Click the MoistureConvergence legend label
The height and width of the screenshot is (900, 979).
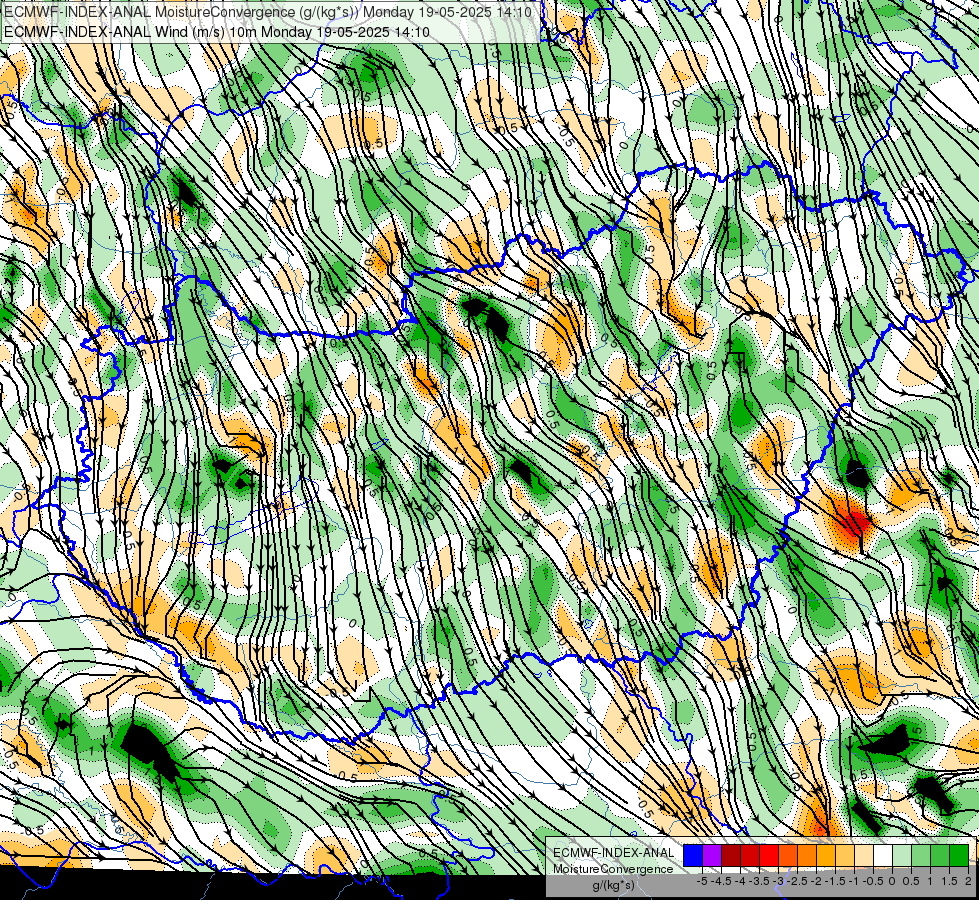pyautogui.click(x=613, y=869)
